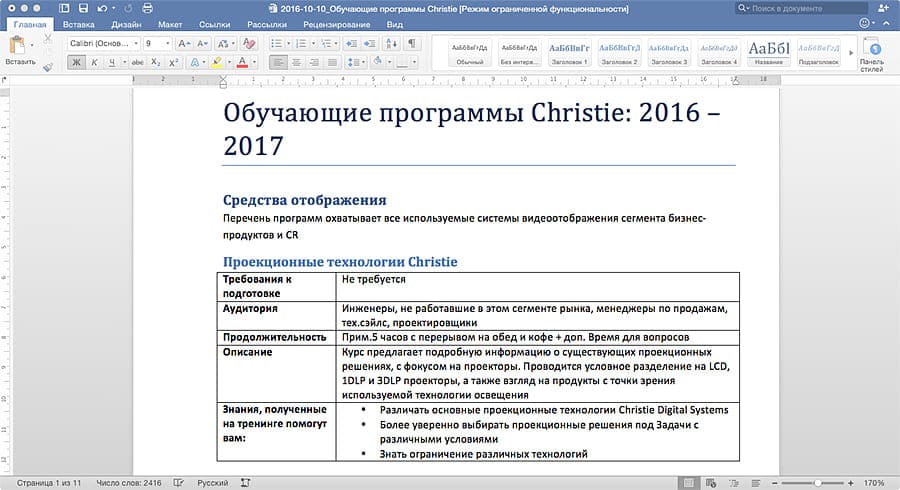Collapse the ribbon with the up chevron
Viewport: 900px width, 490px height.
pos(886,24)
